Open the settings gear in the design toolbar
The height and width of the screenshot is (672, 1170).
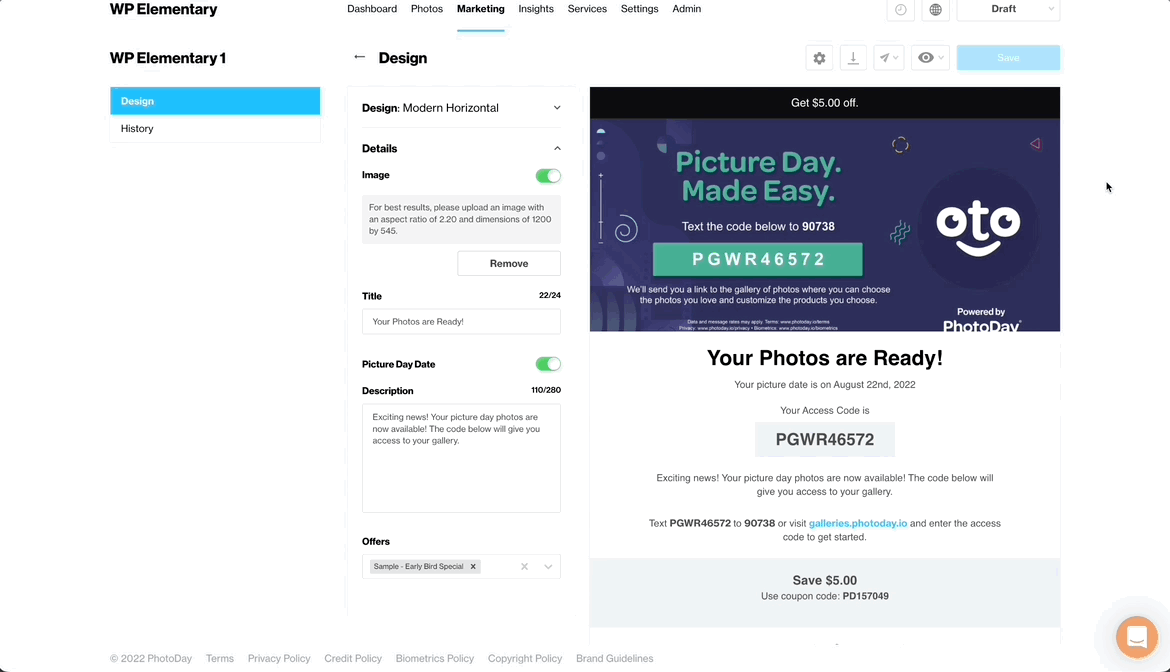point(819,58)
